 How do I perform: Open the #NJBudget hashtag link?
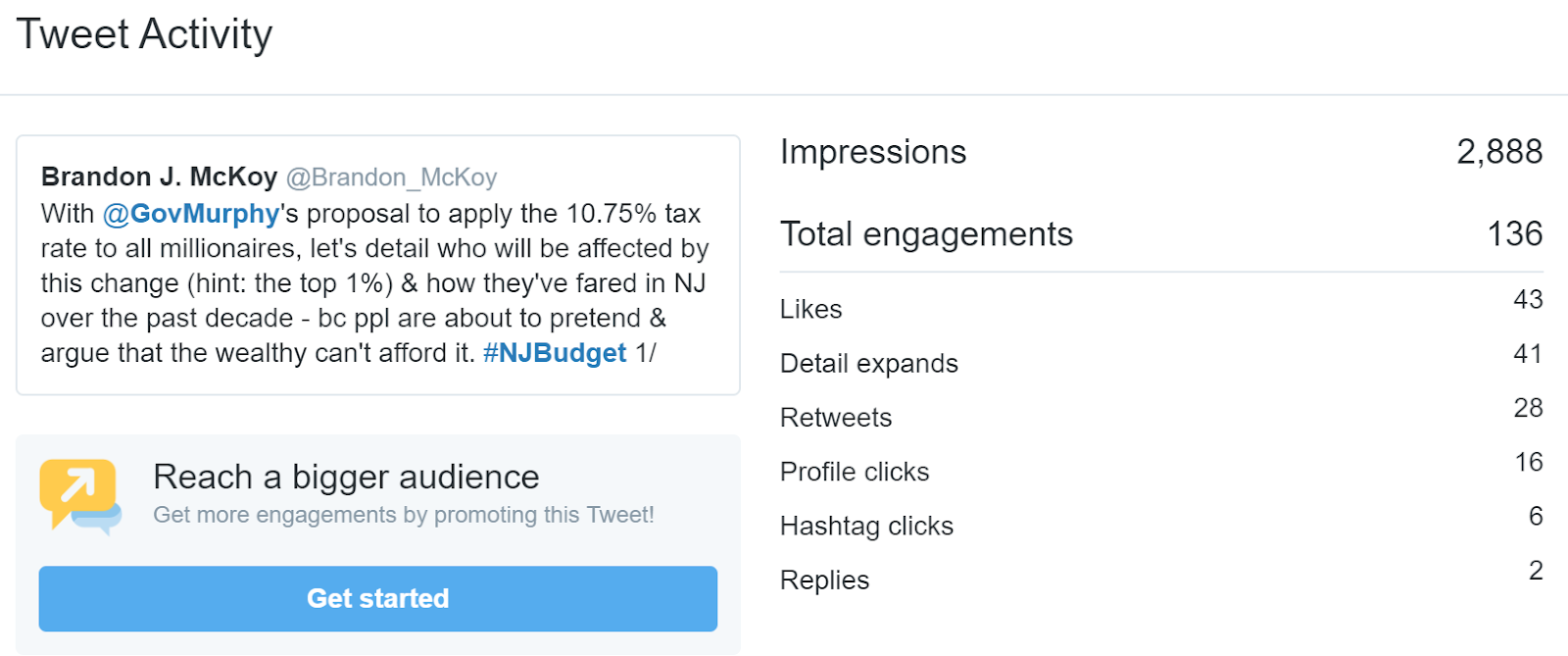[555, 353]
